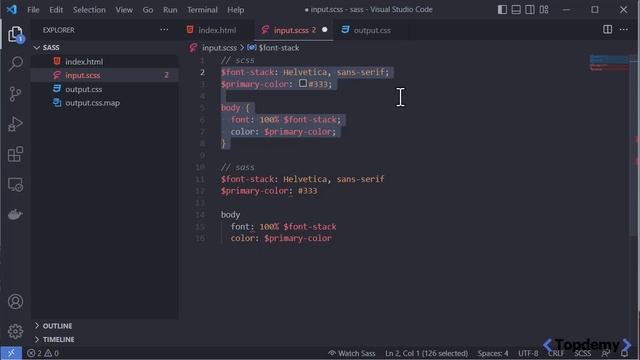640x360 pixels.
Task: Click the notifications bell in status bar
Action: coord(624,353)
